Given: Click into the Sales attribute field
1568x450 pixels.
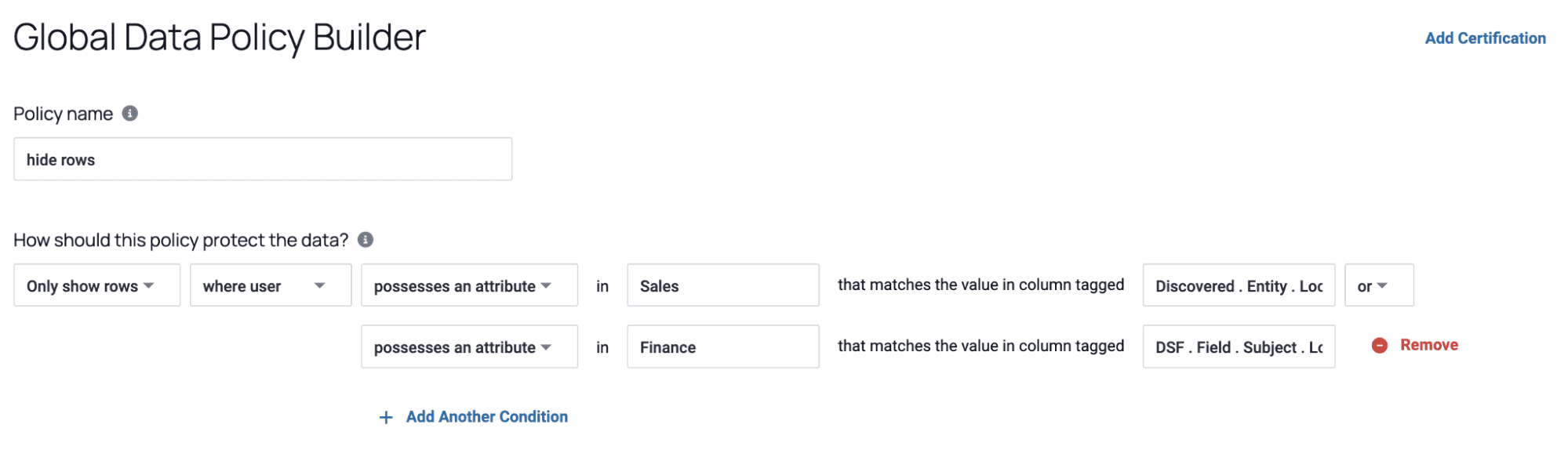Looking at the screenshot, I should coord(722,285).
